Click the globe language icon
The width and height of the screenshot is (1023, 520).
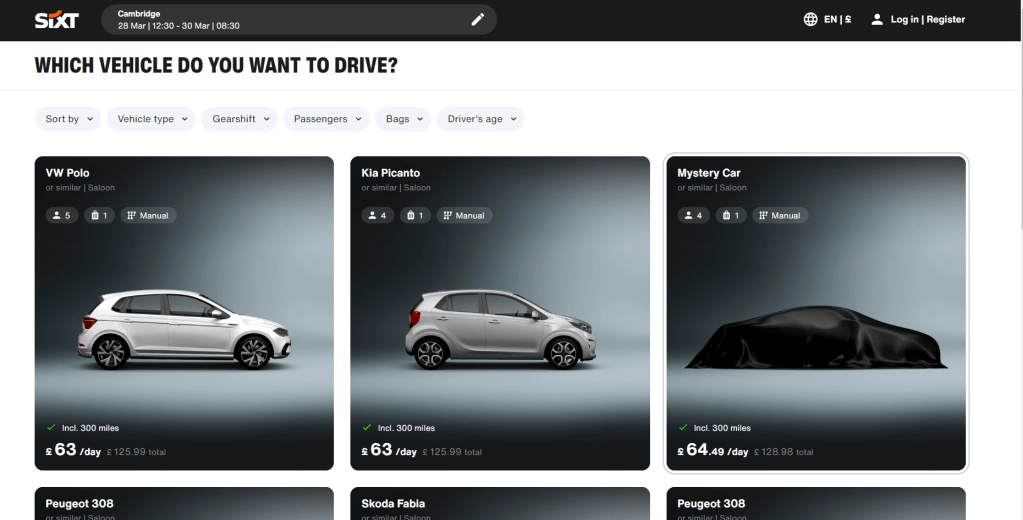point(810,20)
